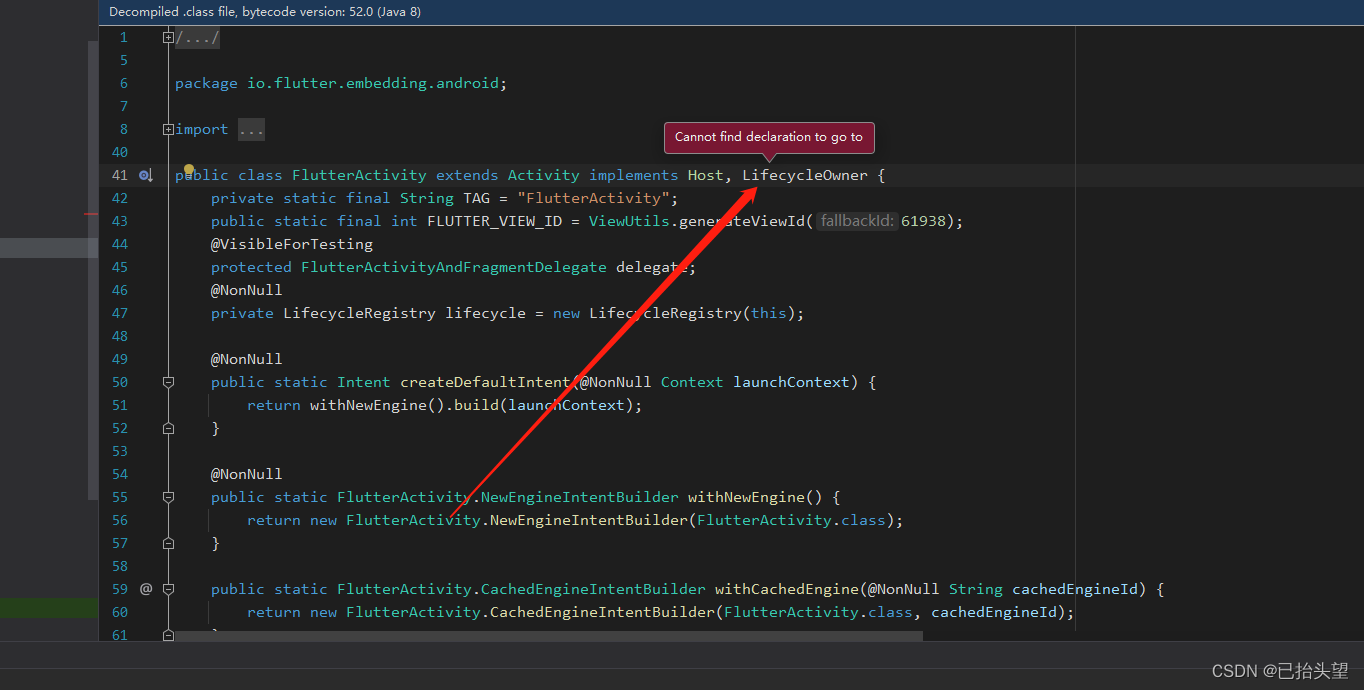Click line number 47 in the gutter
This screenshot has height=690, width=1364.
[x=119, y=313]
